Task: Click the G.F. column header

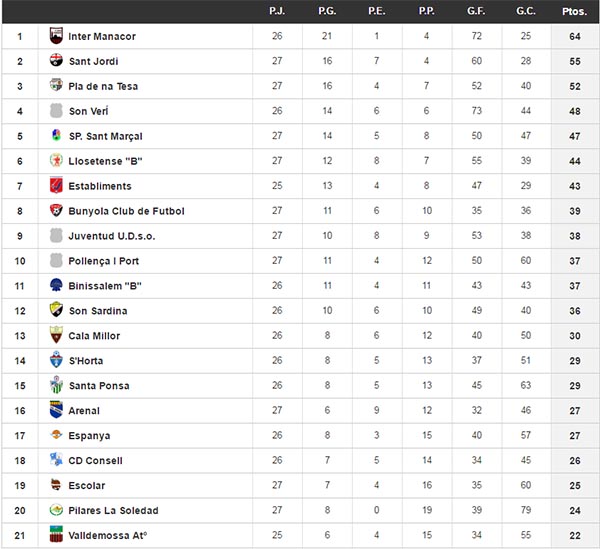Action: tap(476, 11)
